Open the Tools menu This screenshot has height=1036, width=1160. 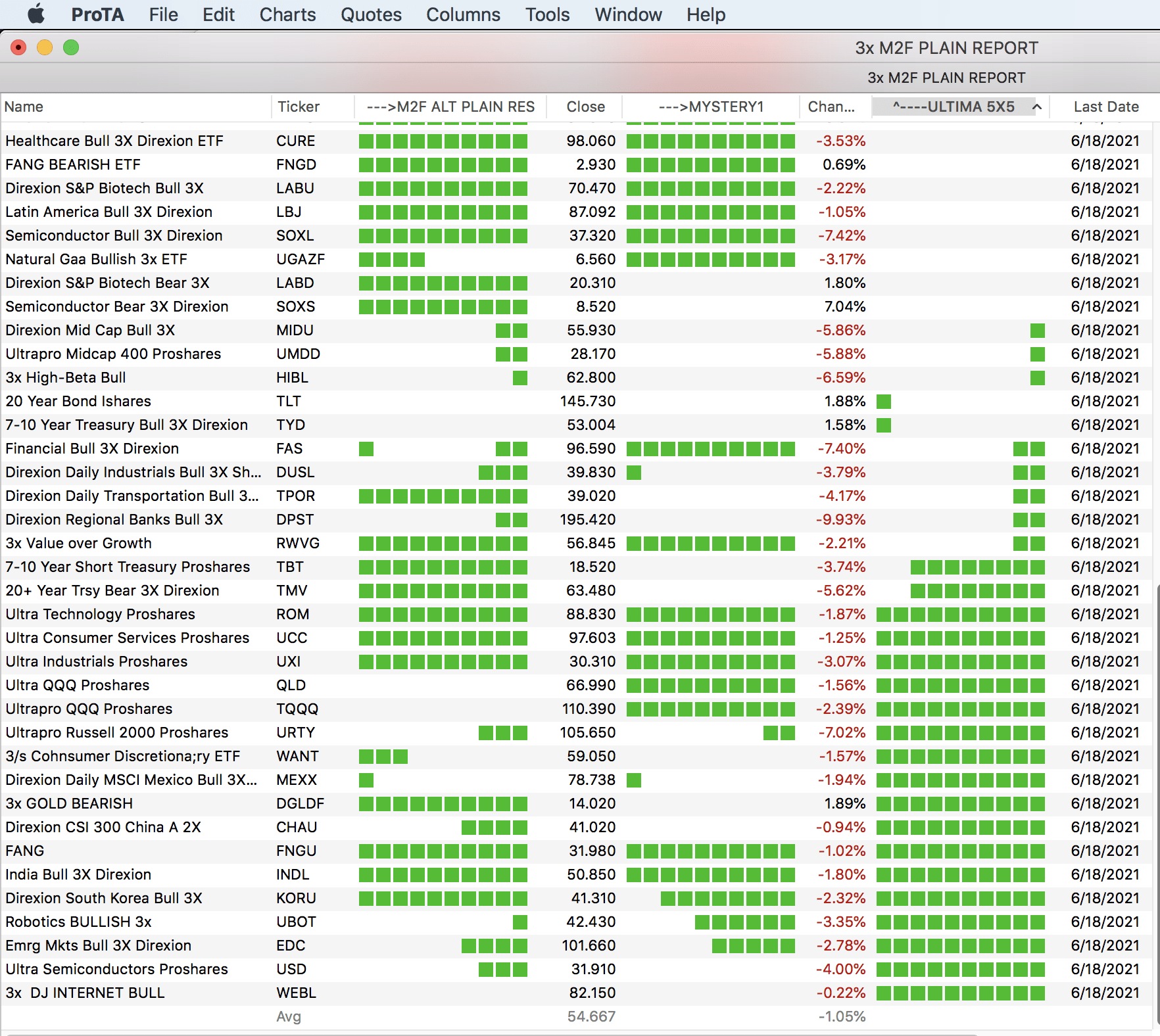547,14
